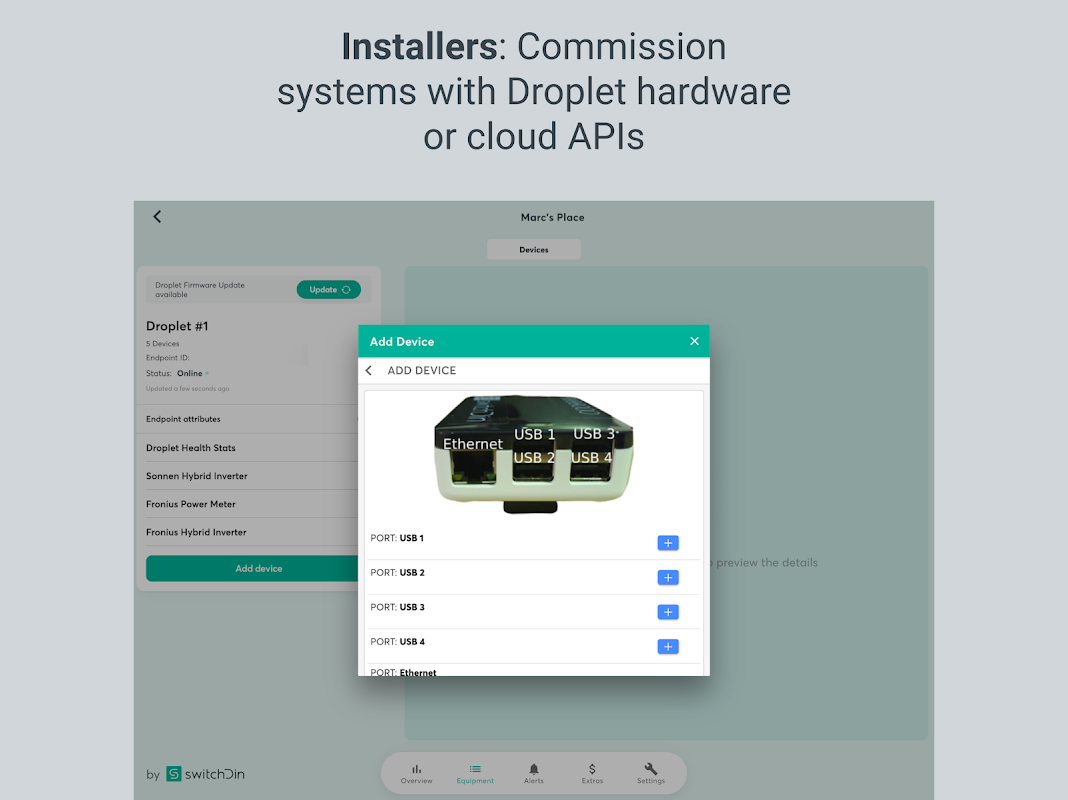The width and height of the screenshot is (1068, 800).
Task: Add a device on port USB 4
Action: (668, 647)
